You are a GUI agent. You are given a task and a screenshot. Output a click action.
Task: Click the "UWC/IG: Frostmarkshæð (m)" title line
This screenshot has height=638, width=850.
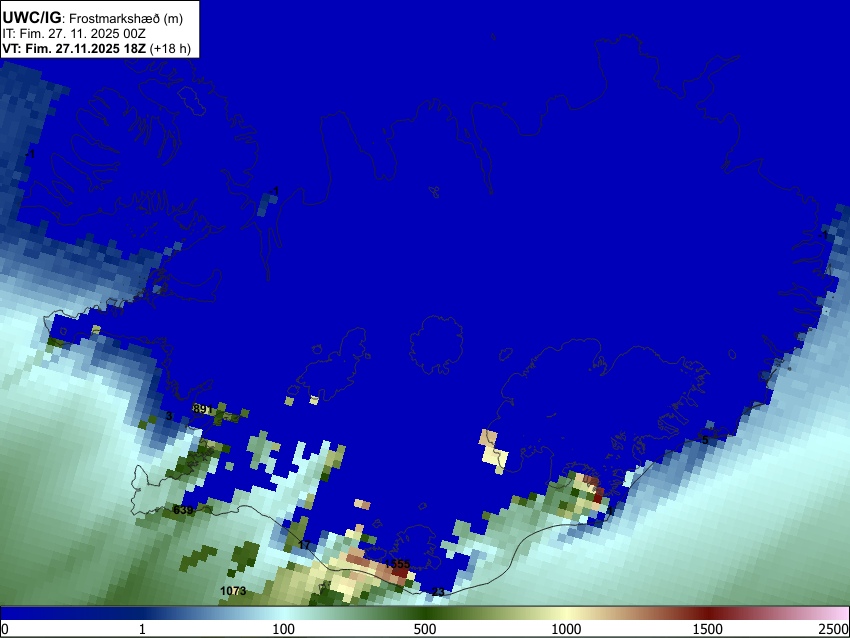(x=93, y=18)
